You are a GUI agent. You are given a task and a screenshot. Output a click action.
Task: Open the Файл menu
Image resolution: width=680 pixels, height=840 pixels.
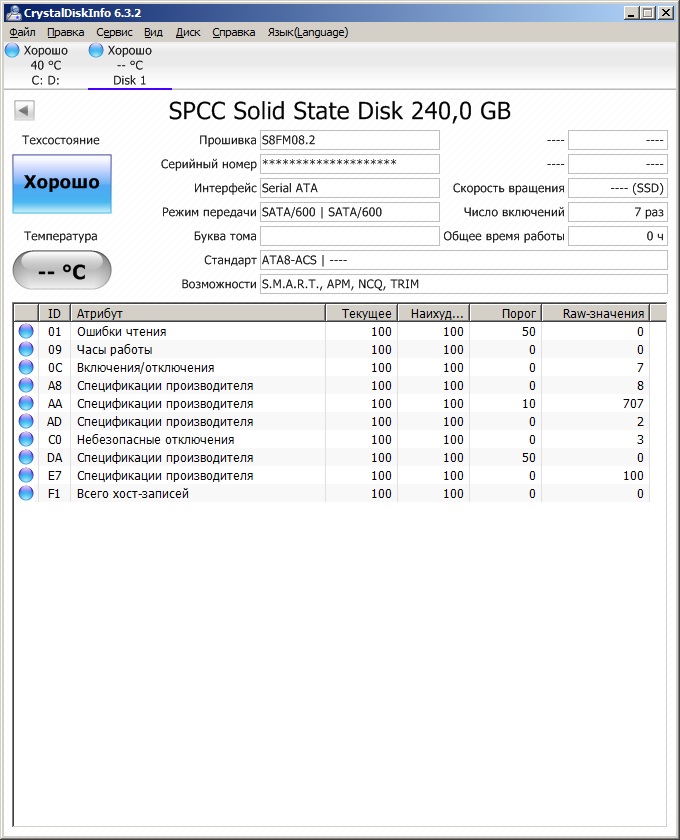click(22, 32)
